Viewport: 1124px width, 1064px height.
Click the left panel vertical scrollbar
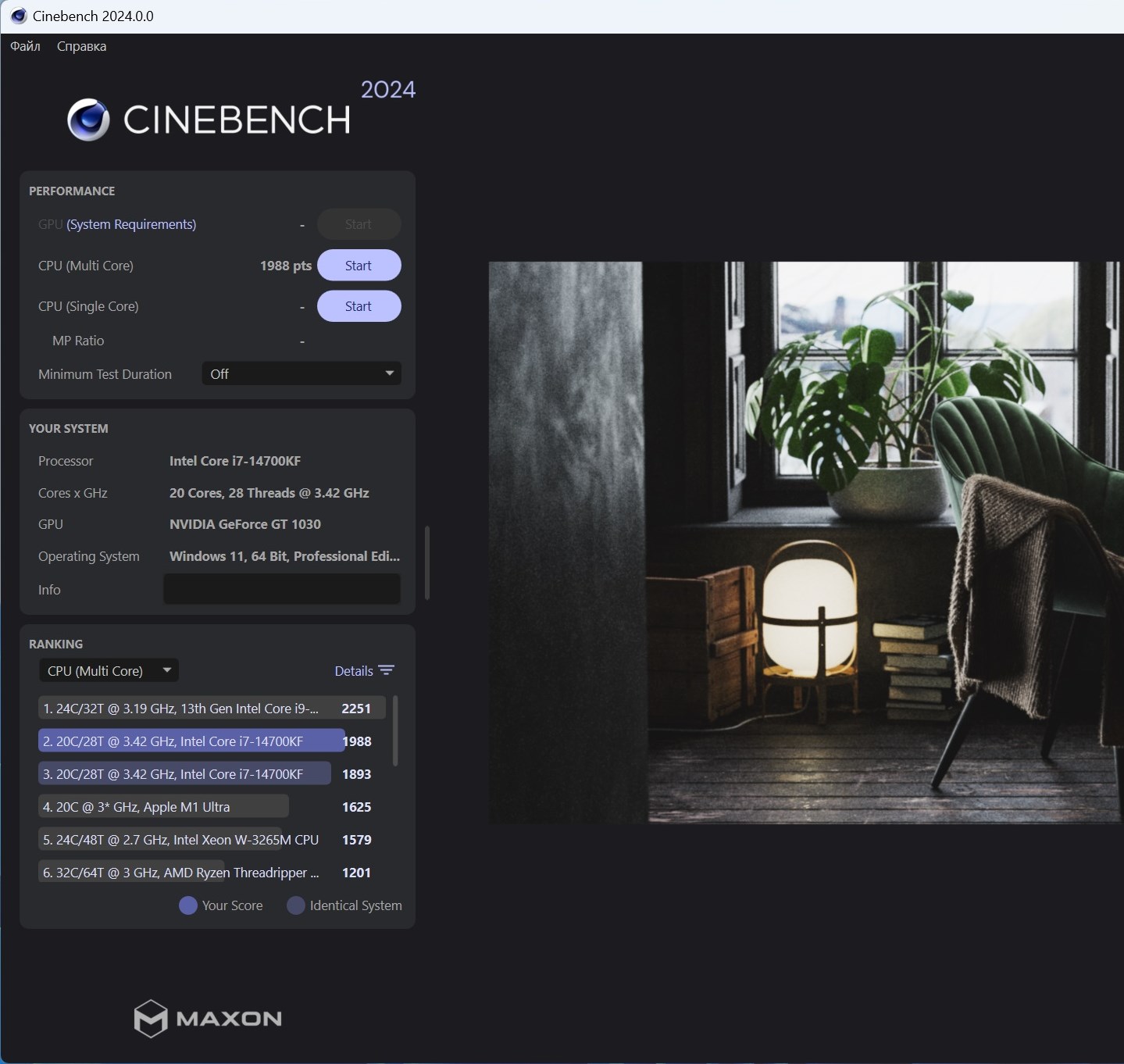click(x=427, y=562)
